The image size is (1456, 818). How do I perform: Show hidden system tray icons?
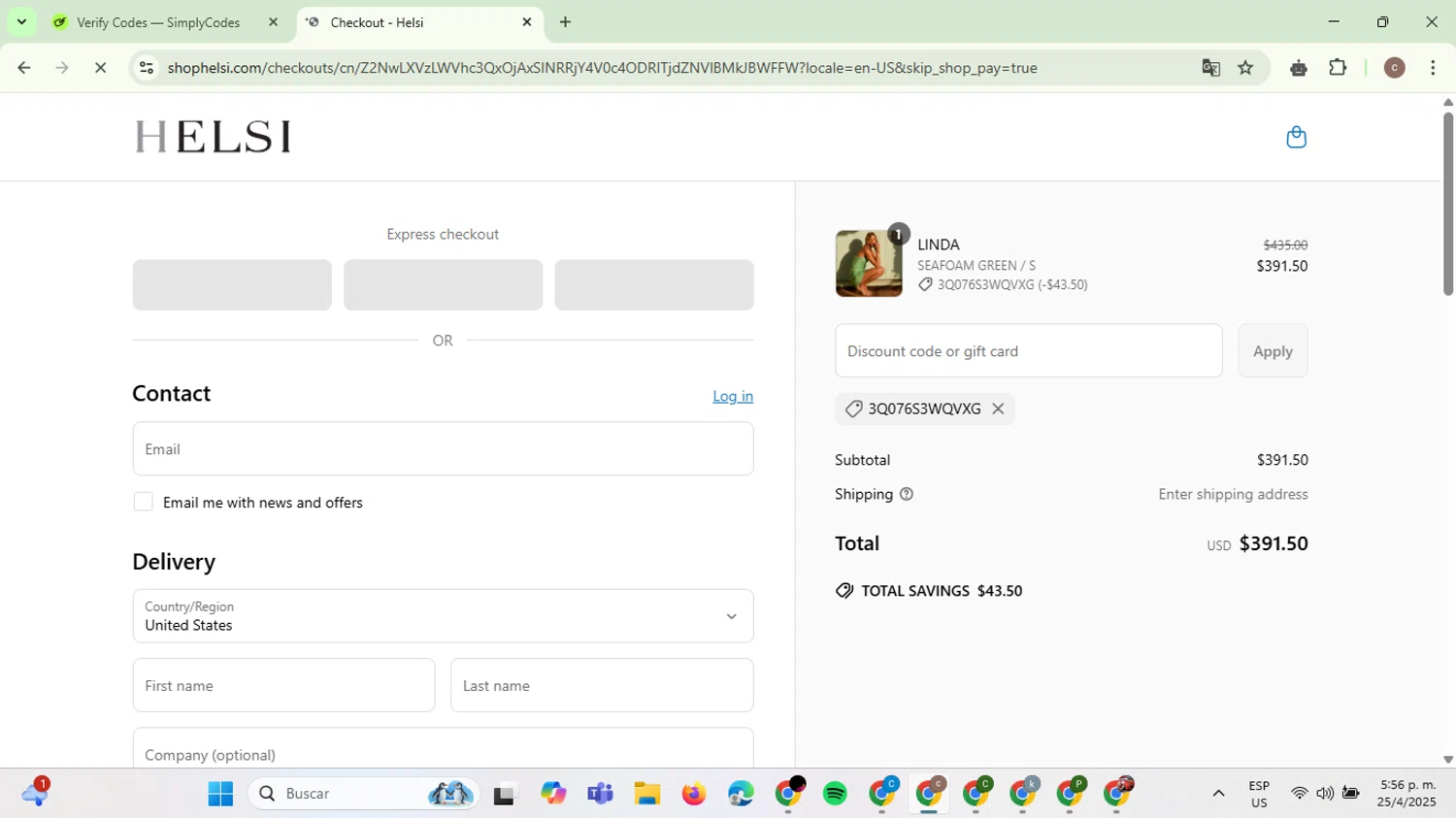click(x=1218, y=794)
